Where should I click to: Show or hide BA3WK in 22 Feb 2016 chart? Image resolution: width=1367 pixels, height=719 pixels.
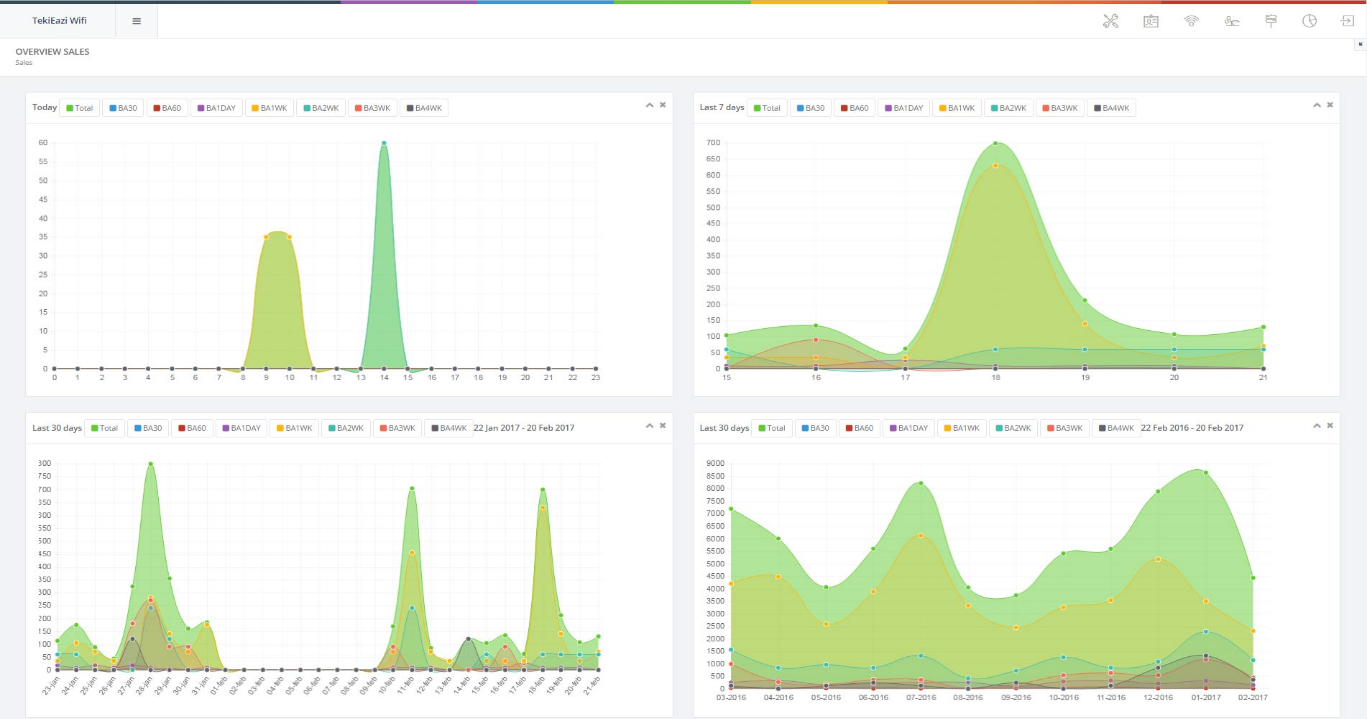pos(1066,428)
